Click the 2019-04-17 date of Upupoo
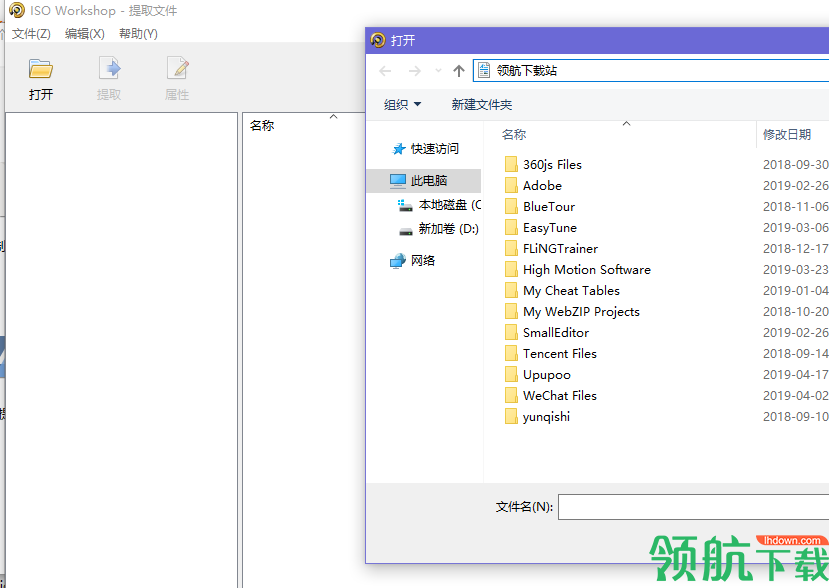 pyautogui.click(x=796, y=375)
